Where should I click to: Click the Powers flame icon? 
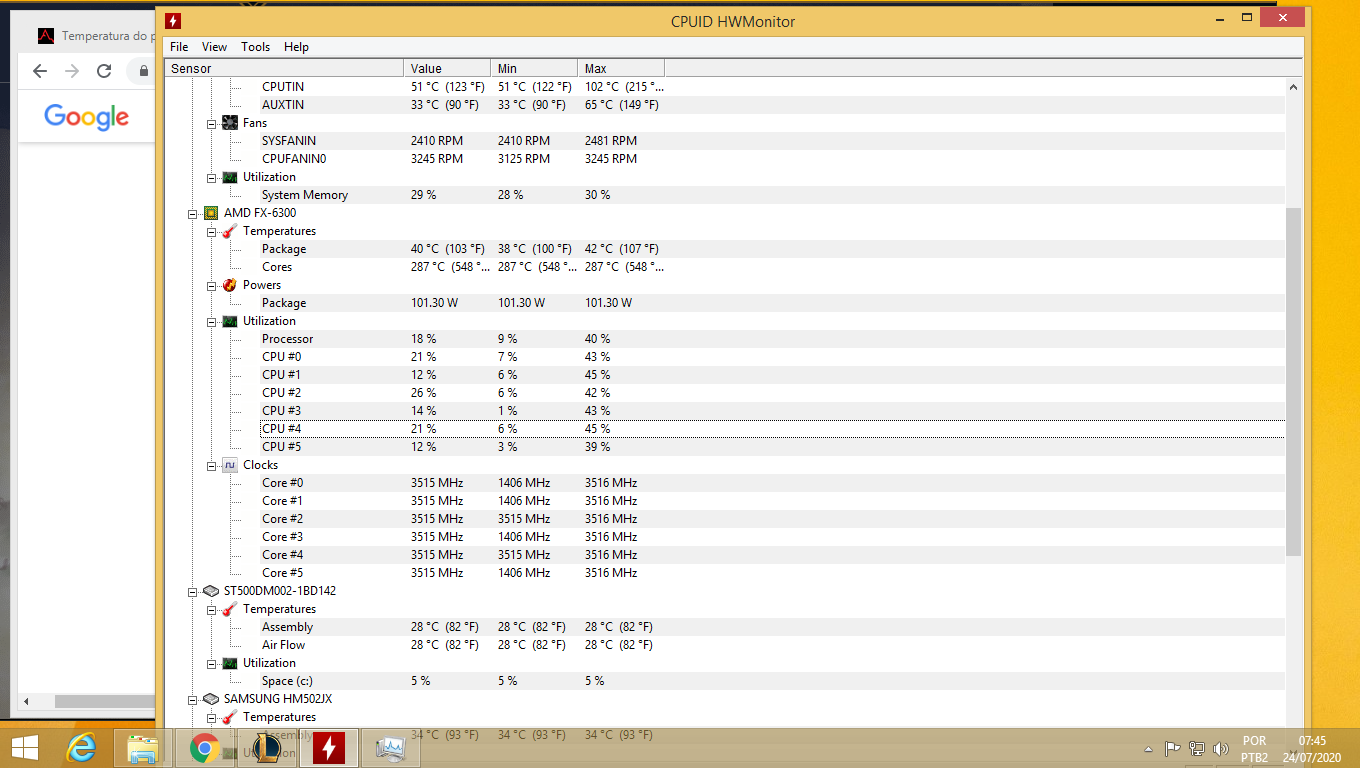click(x=230, y=285)
